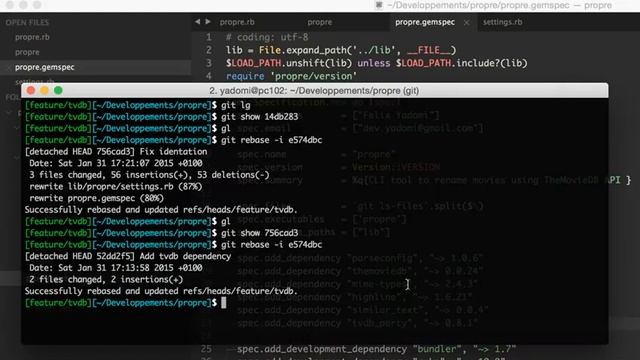This screenshot has width=640, height=360.
Task: Click the File.expand_path code line
Action: click(x=341, y=50)
